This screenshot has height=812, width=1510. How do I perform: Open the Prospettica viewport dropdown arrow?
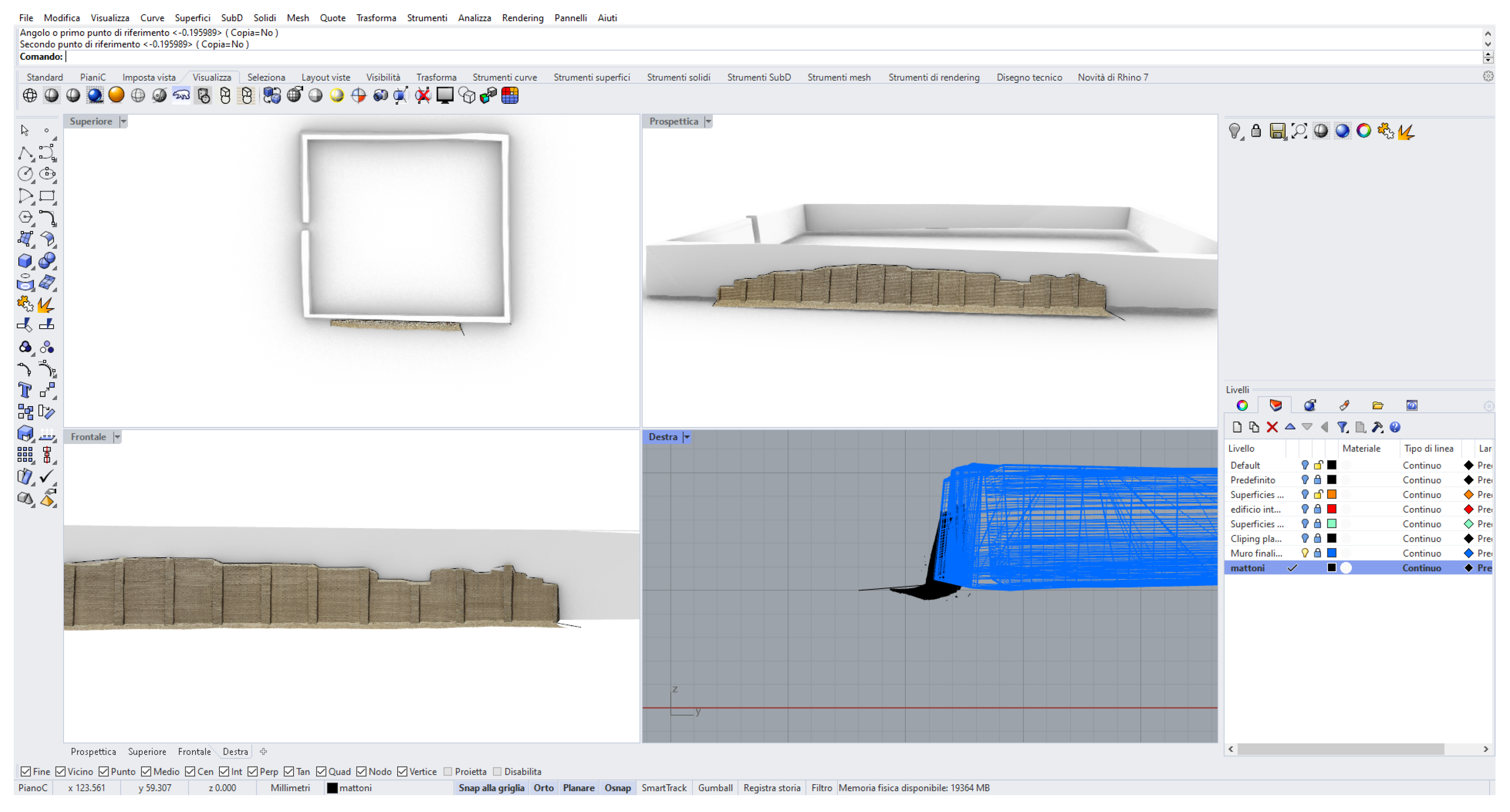point(708,121)
